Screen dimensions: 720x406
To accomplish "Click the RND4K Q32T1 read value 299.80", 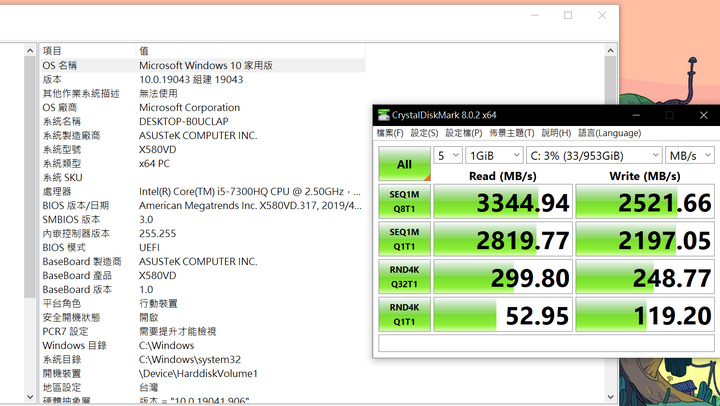I will [x=503, y=276].
